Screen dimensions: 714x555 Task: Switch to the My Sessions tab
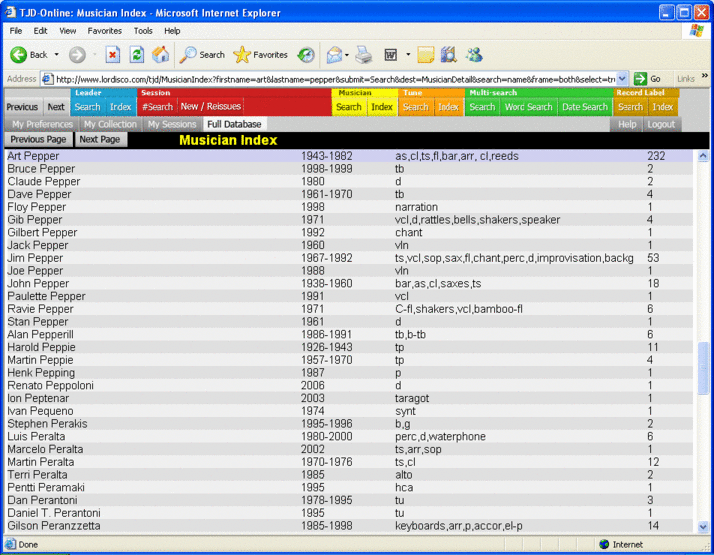point(172,124)
